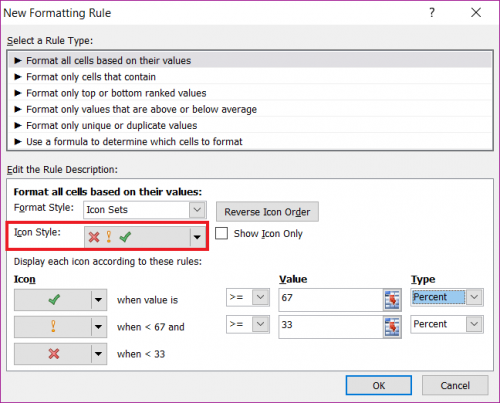The height and width of the screenshot is (403, 500).
Task: Open the second Percent type dropdown
Action: tap(475, 324)
